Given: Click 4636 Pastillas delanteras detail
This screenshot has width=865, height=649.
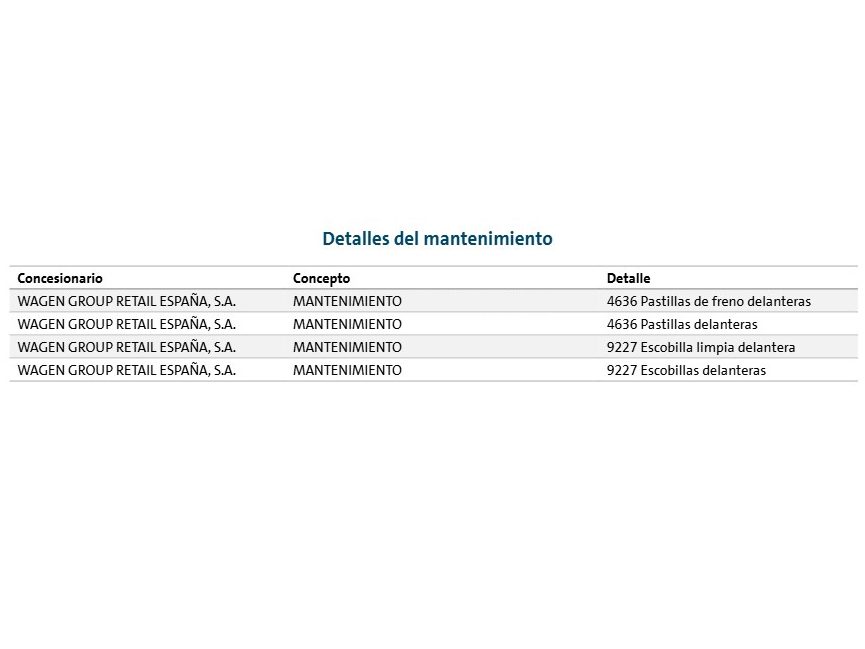Looking at the screenshot, I should 682,324.
